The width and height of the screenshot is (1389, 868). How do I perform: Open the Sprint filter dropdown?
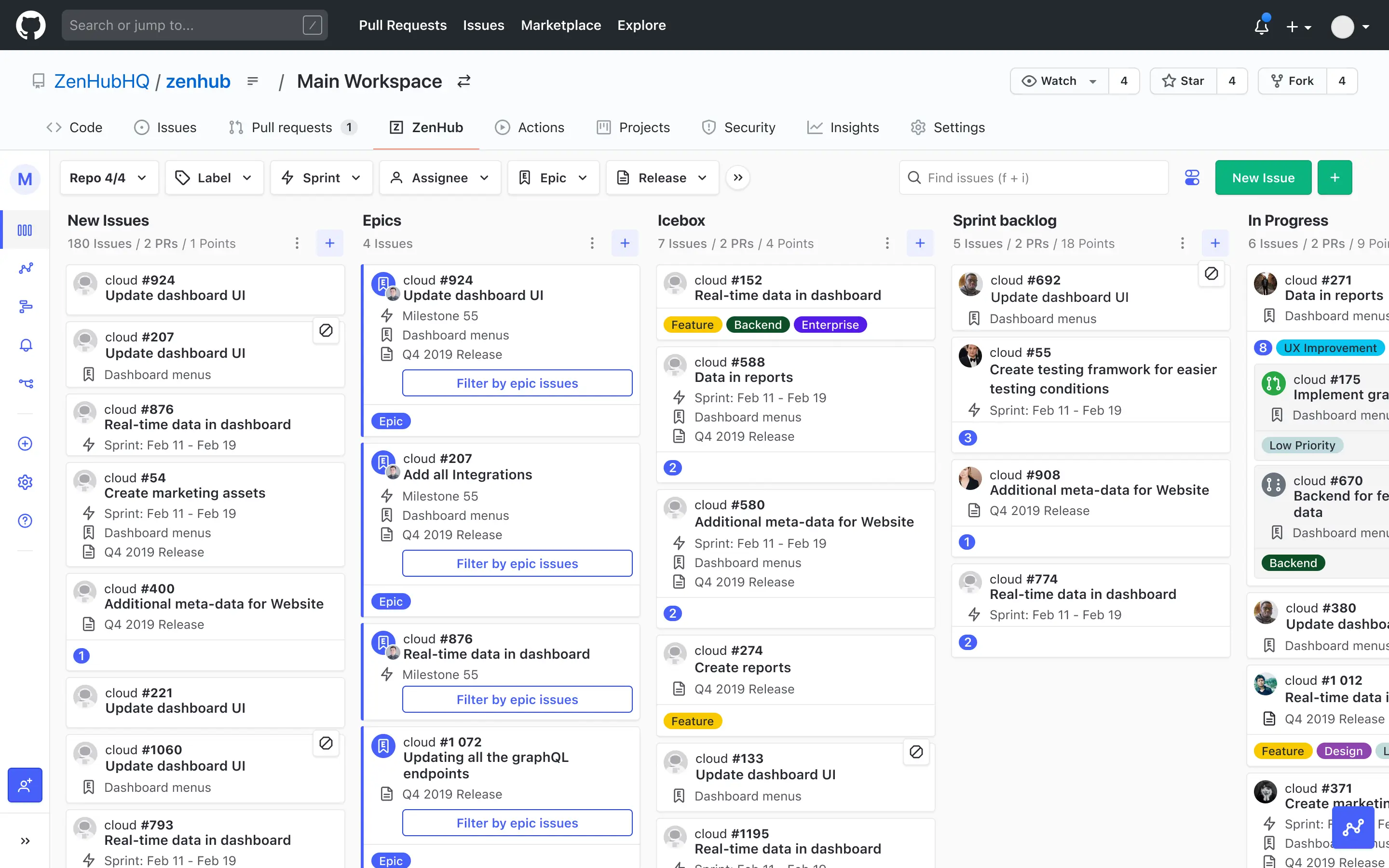point(321,178)
